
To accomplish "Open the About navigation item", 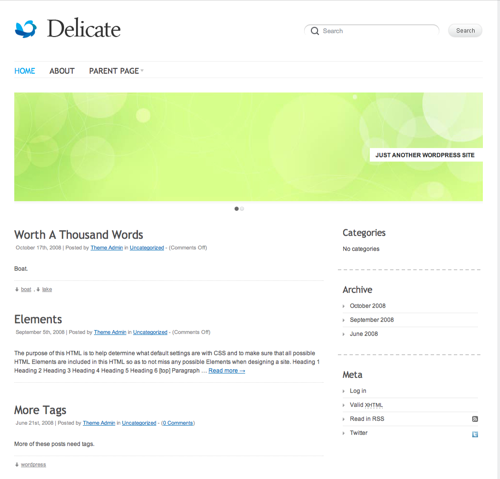I will click(x=62, y=71).
